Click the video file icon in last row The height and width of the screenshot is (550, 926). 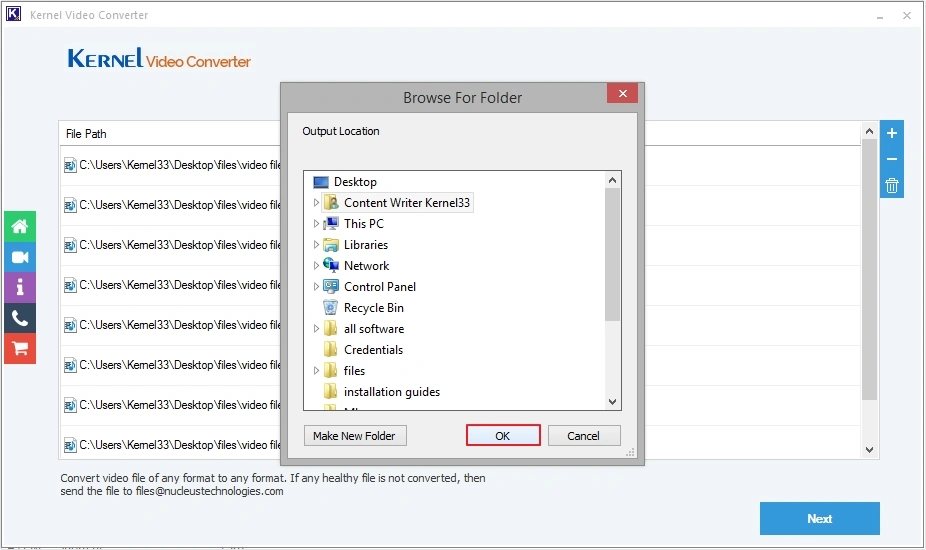70,445
